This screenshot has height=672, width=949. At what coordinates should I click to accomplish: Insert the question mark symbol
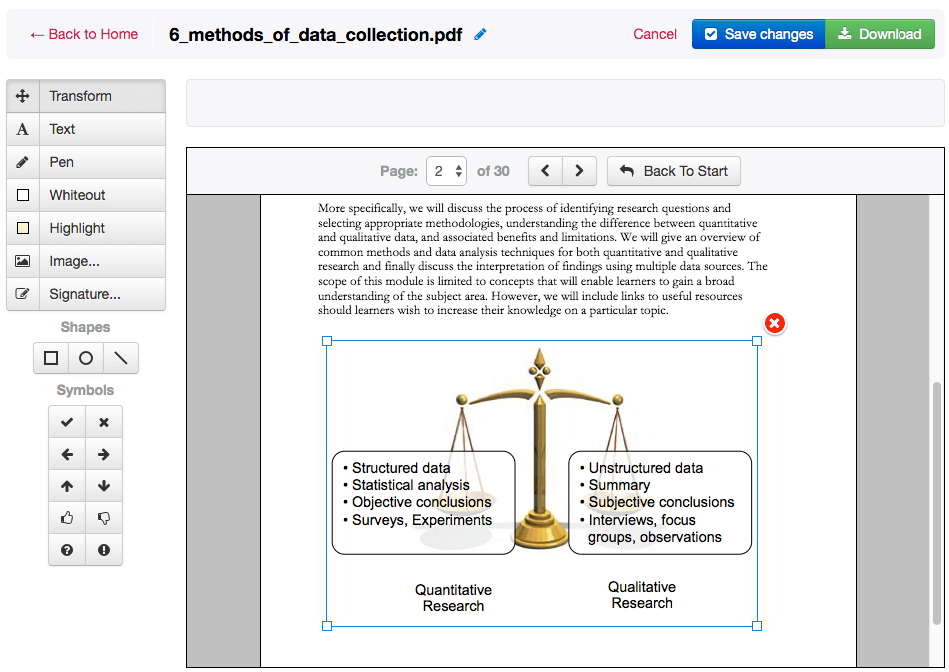(x=67, y=550)
